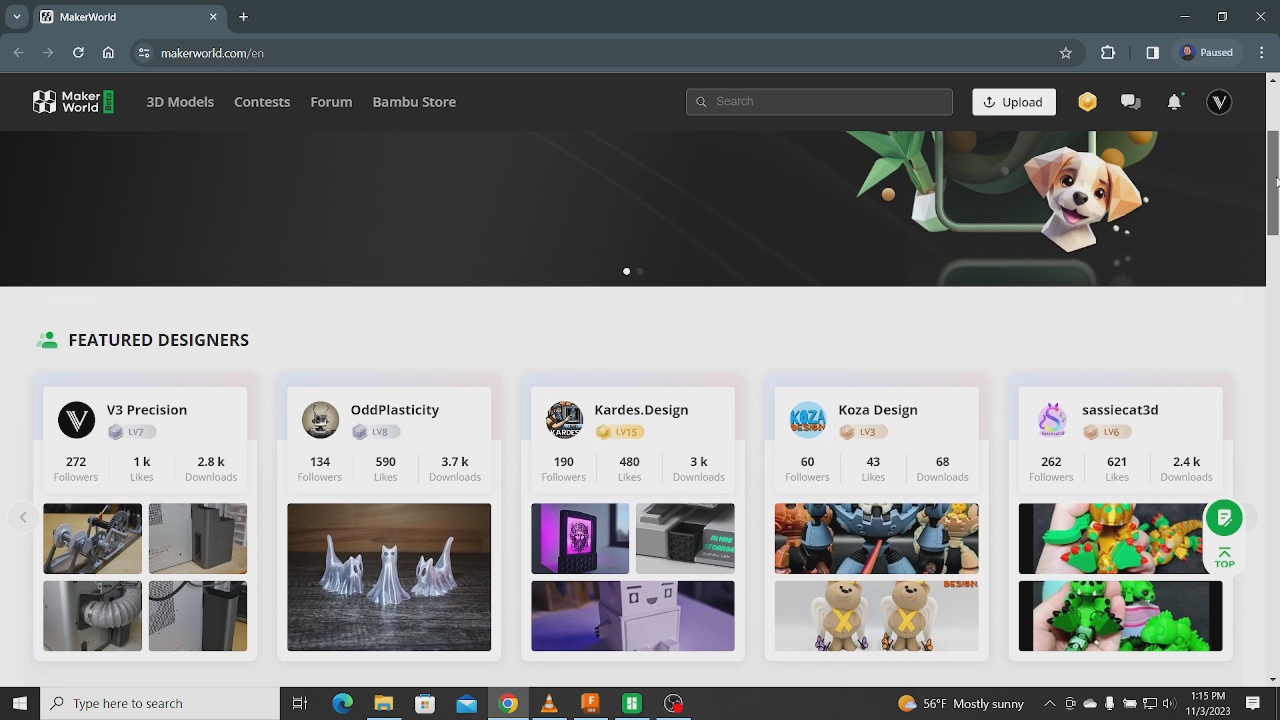Open sassiecat3d's green dragons thumbnail
This screenshot has width=1280, height=720.
1120,616
